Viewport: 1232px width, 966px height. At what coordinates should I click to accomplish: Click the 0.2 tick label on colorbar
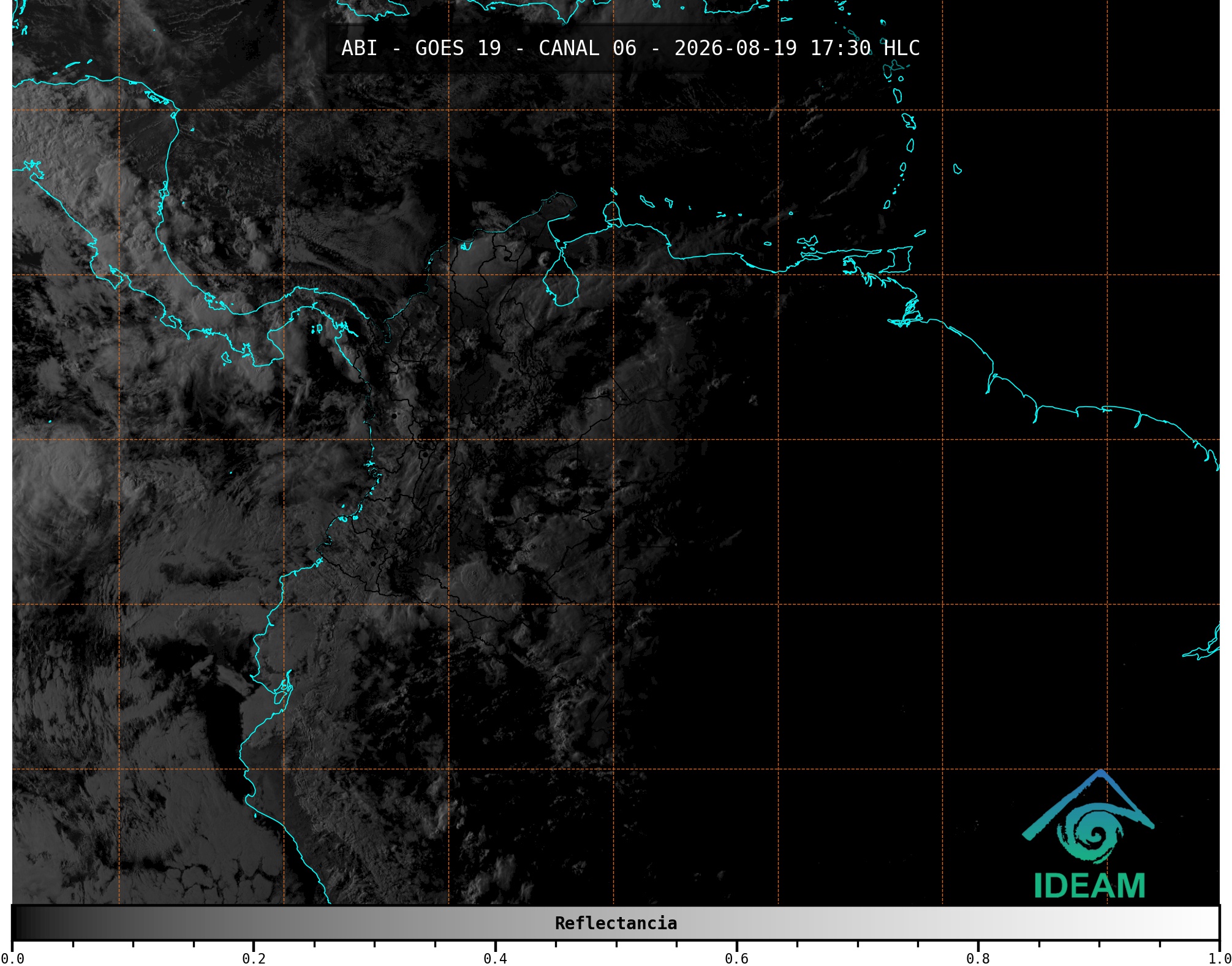click(254, 959)
